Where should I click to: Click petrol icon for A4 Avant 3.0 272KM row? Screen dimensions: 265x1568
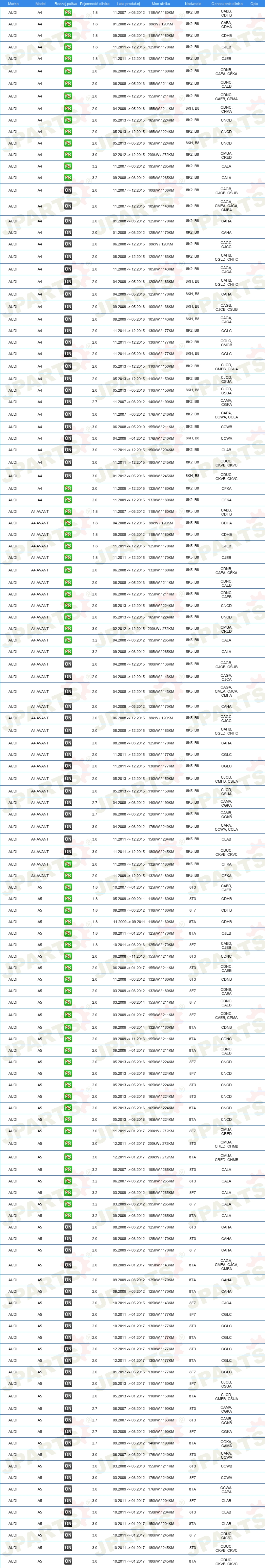coord(68,629)
